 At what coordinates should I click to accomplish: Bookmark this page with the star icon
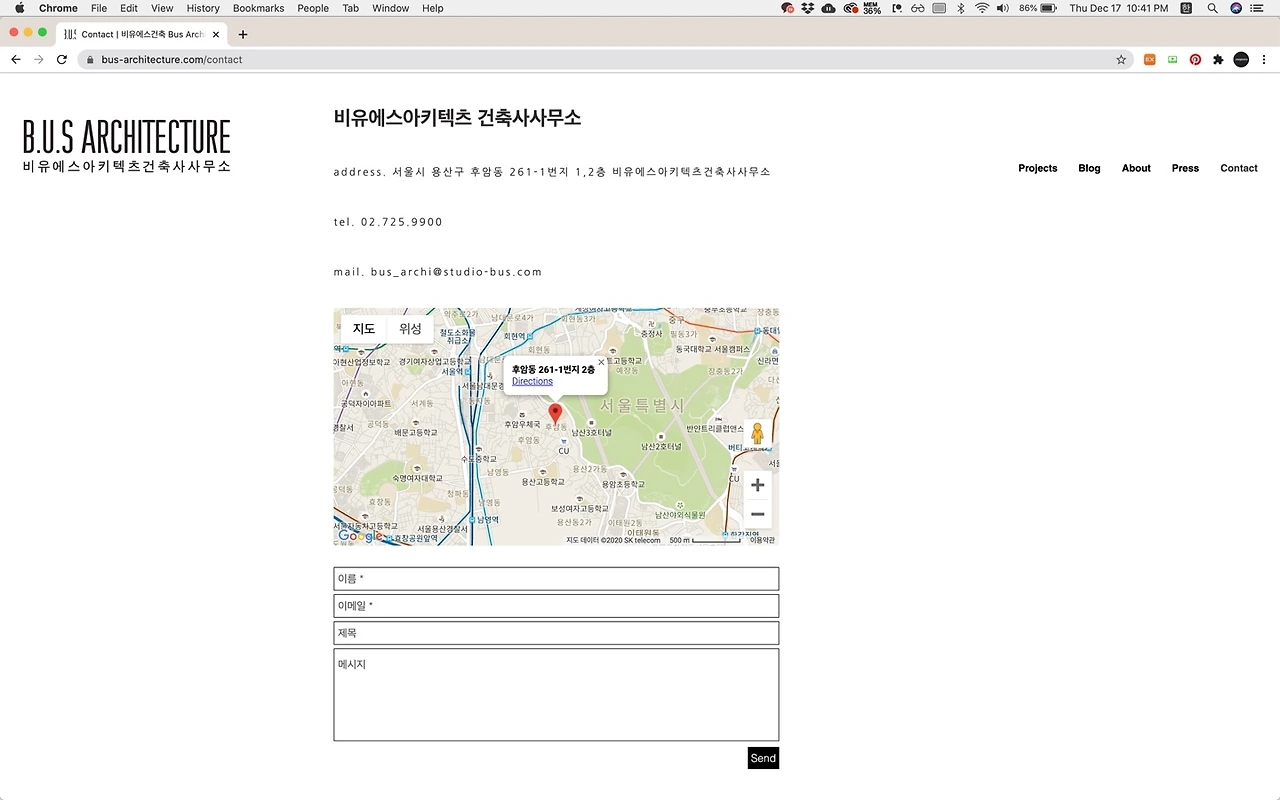point(1121,60)
